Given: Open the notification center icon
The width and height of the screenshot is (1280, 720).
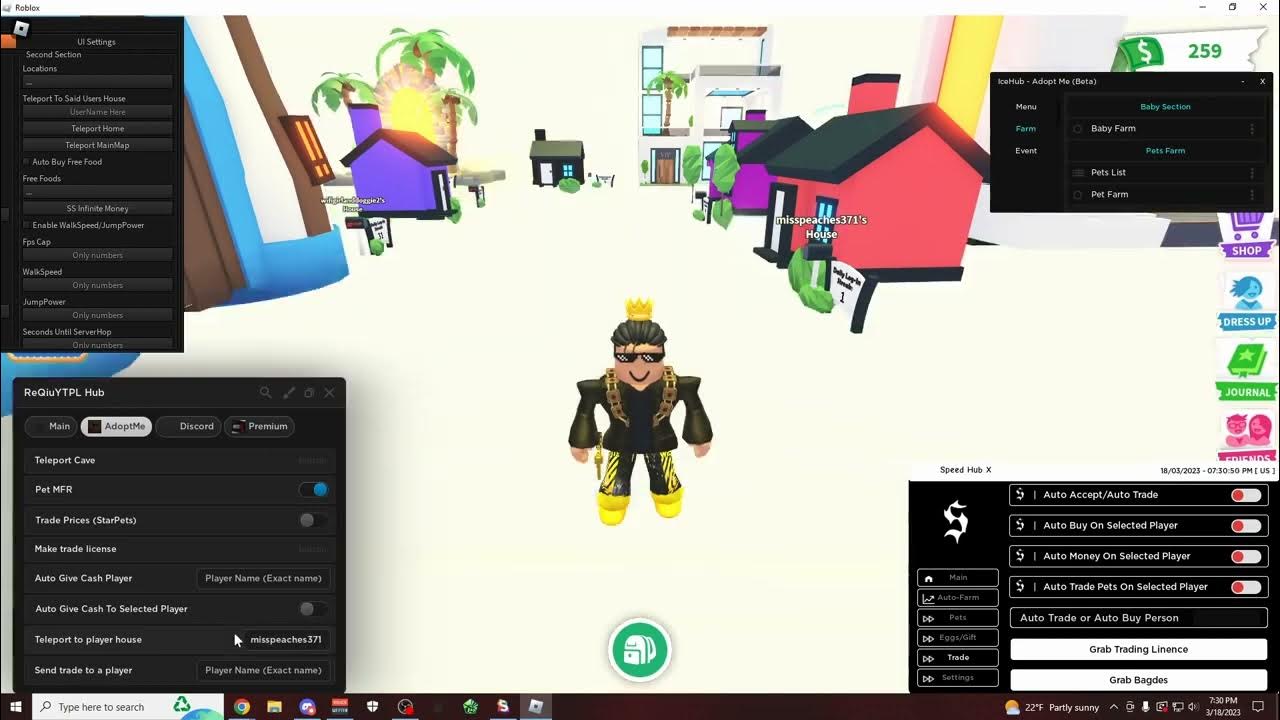Looking at the screenshot, I should pyautogui.click(x=1258, y=707).
